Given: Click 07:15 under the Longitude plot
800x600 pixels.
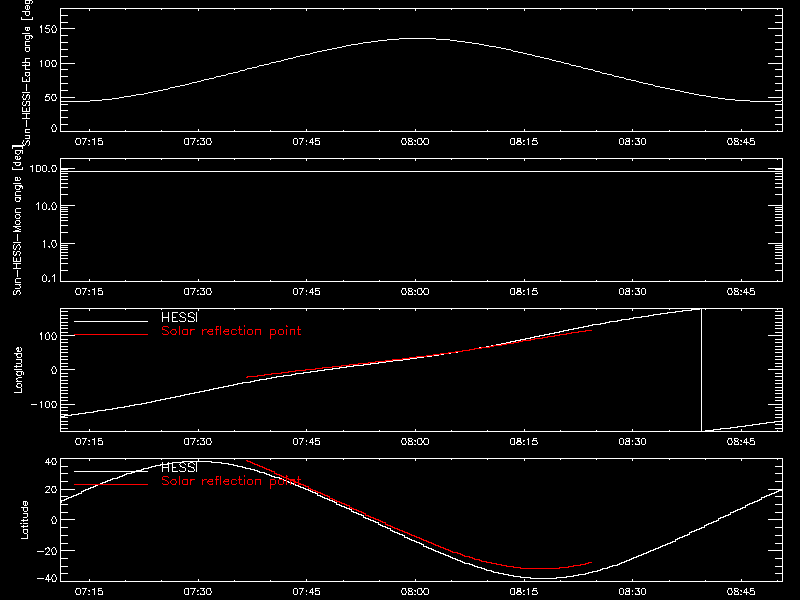Looking at the screenshot, I should pyautogui.click(x=89, y=442).
